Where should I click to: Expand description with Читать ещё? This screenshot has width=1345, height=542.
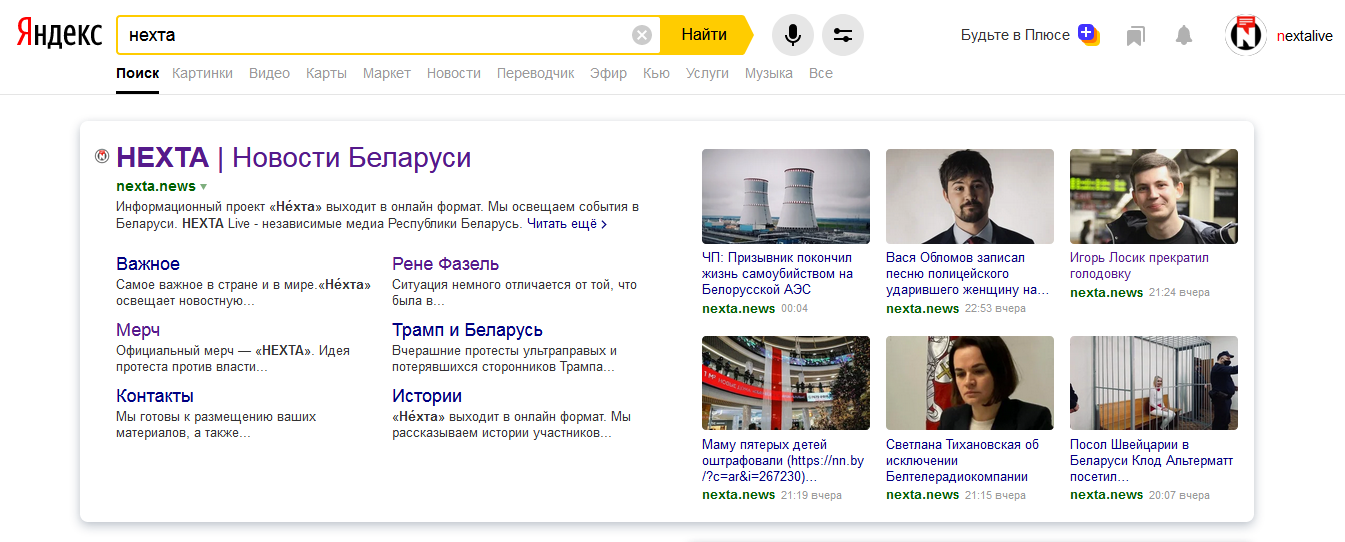566,224
